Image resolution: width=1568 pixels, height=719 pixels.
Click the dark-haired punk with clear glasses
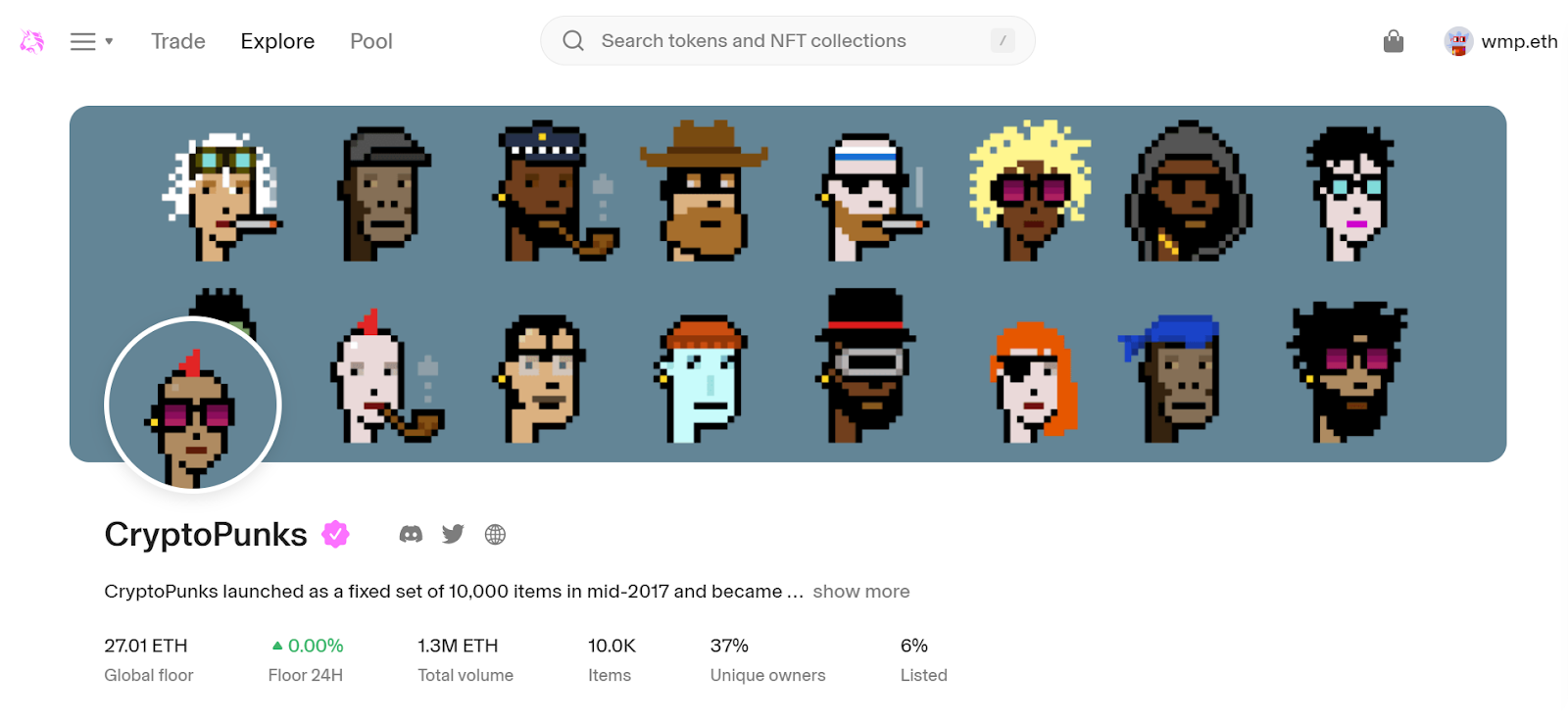541,378
